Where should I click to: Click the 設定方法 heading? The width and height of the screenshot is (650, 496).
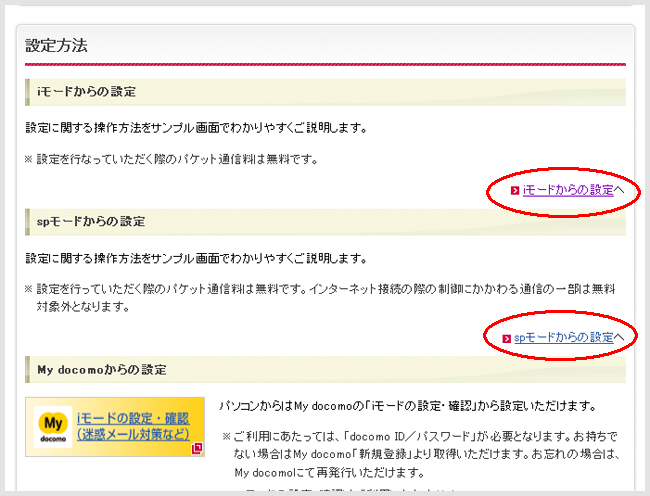click(56, 45)
